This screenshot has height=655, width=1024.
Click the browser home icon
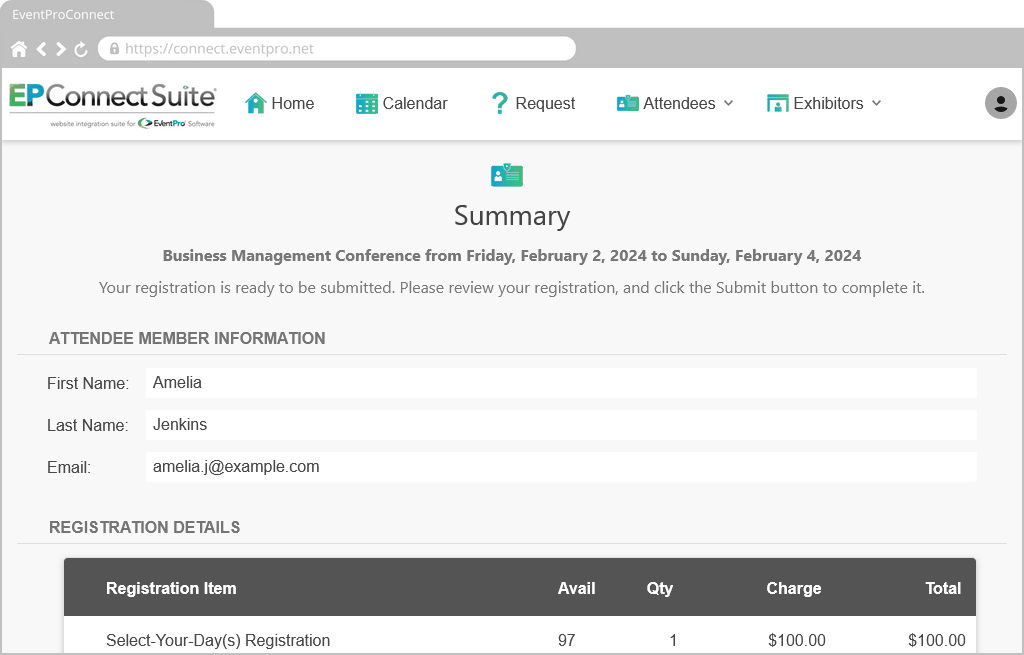point(19,49)
